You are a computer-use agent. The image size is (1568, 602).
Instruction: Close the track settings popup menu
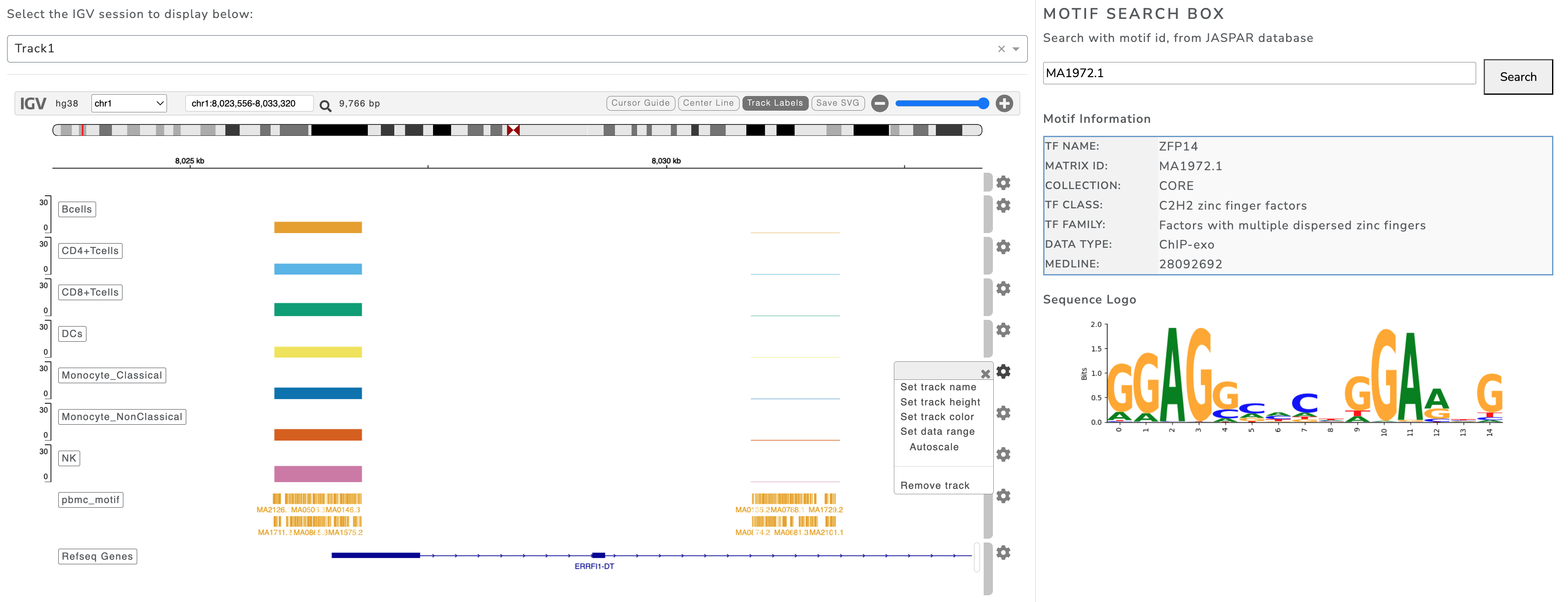pos(985,374)
